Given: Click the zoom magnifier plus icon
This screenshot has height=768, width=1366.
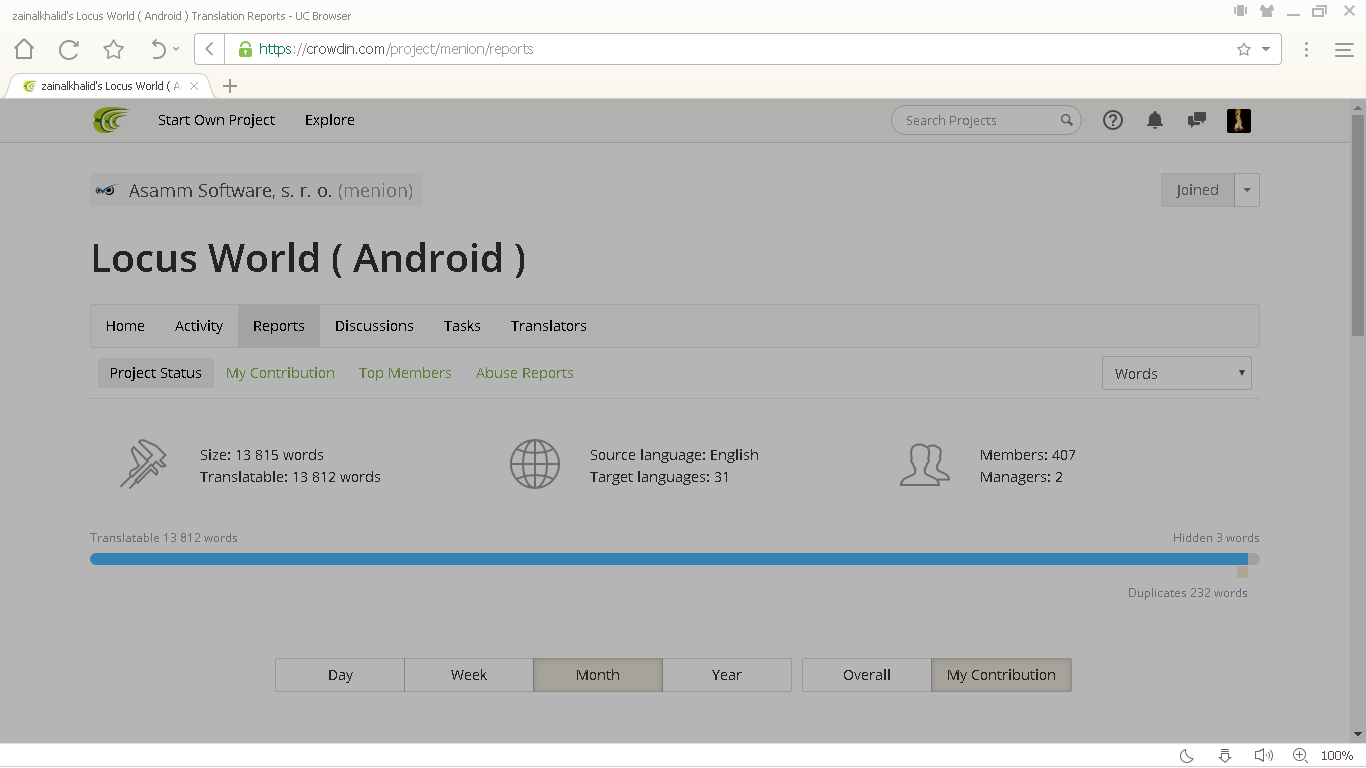Looking at the screenshot, I should coord(1300,756).
